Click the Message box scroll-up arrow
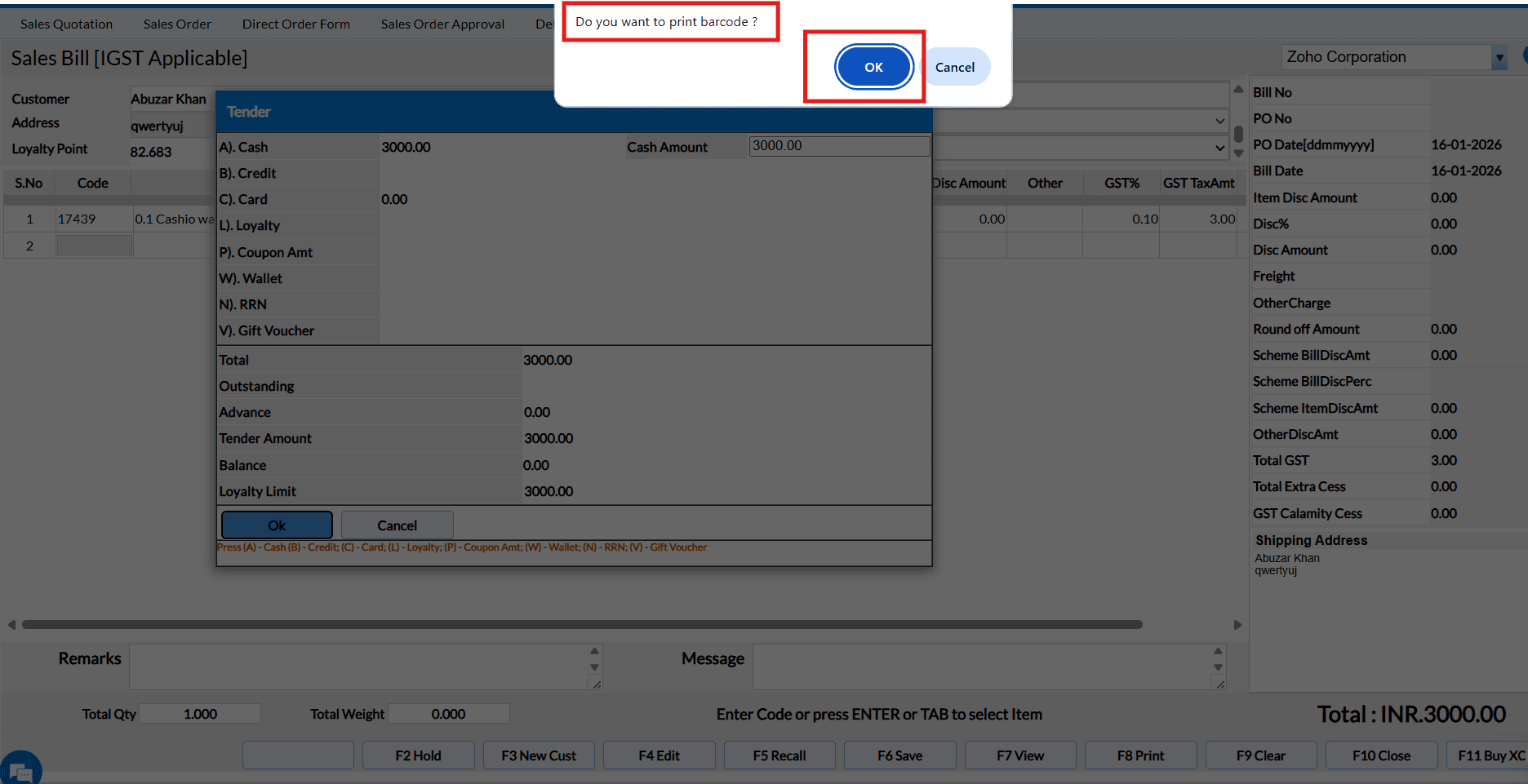 click(x=1218, y=651)
